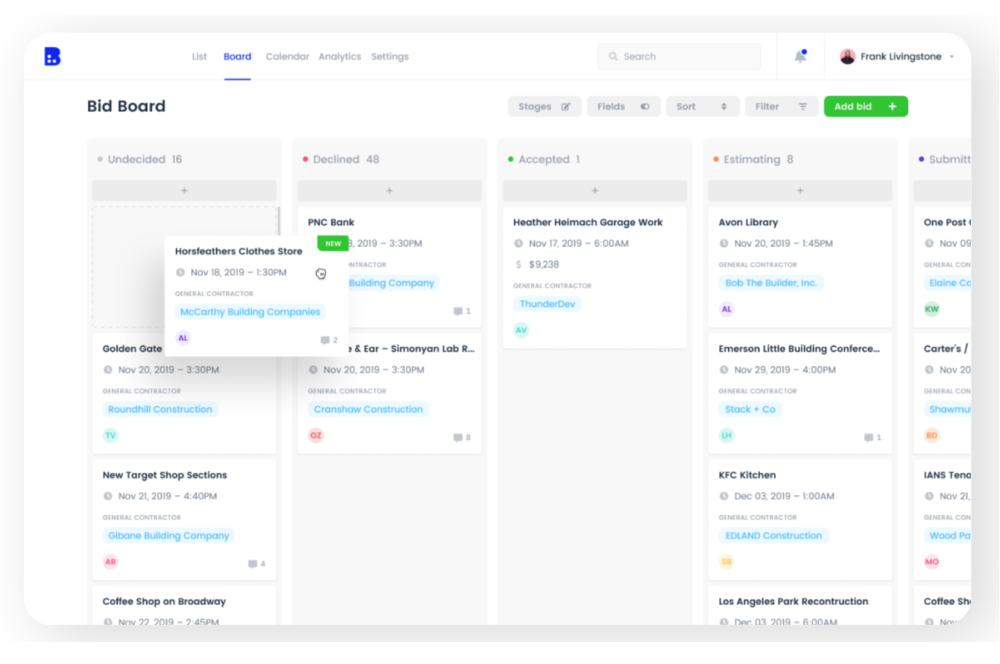Click the Gilbane Building Company tag
This screenshot has height=664, width=1000.
point(168,536)
